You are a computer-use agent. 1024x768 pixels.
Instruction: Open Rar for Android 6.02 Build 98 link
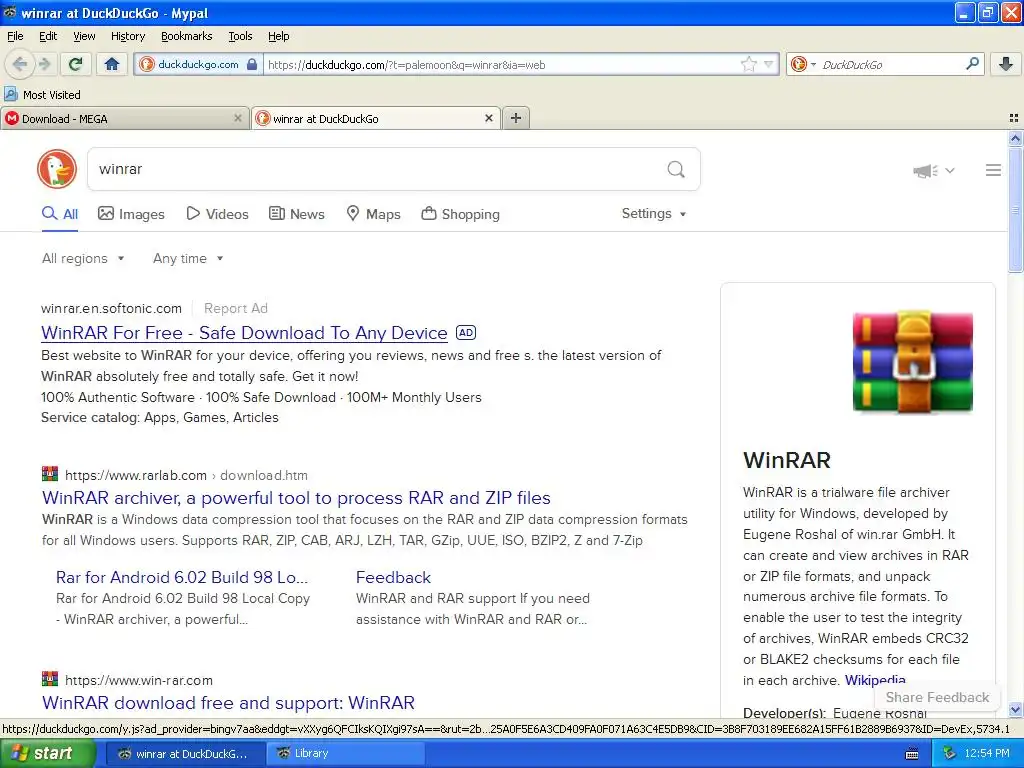coord(182,577)
